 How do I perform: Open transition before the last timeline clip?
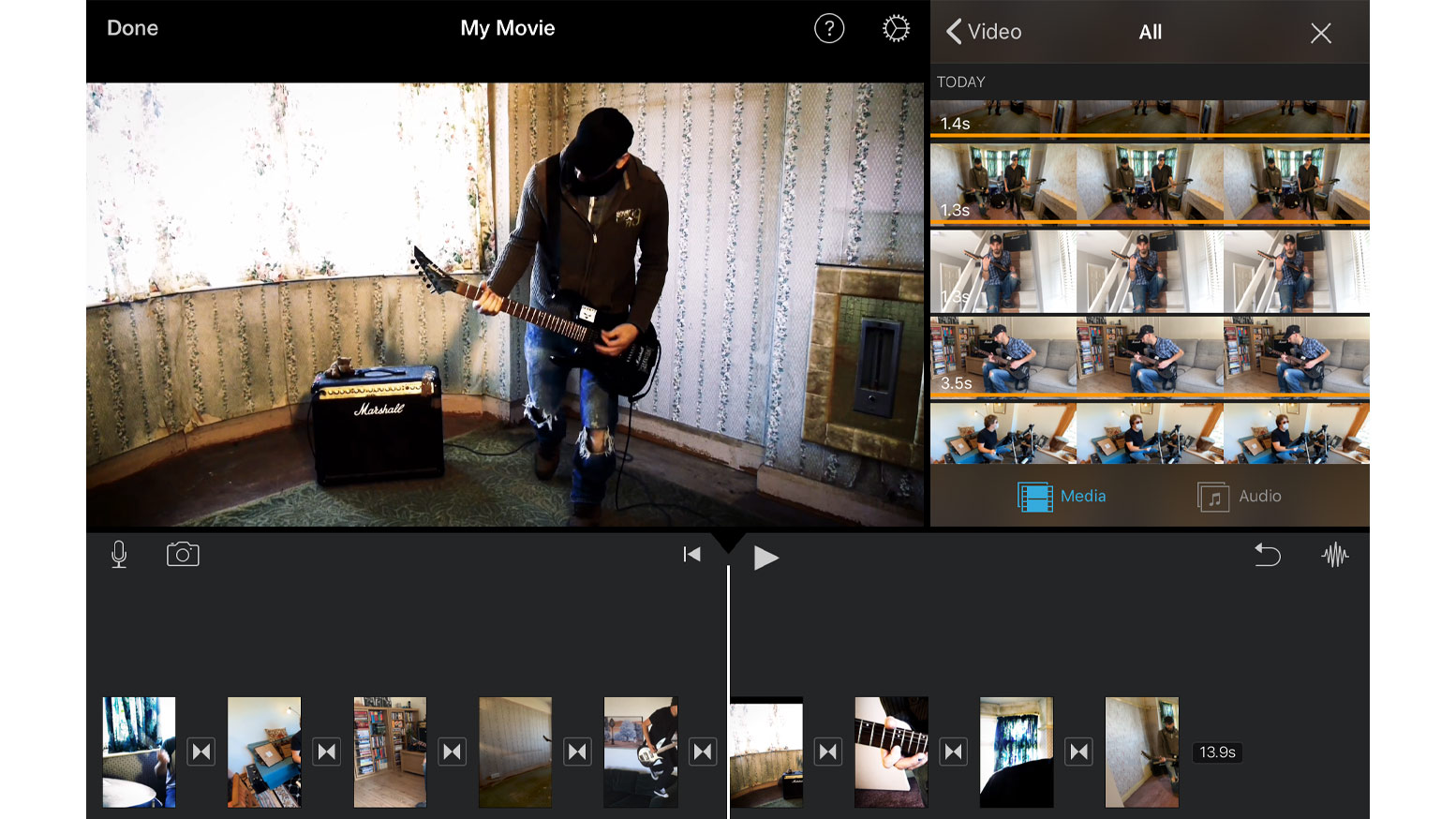pos(1079,752)
